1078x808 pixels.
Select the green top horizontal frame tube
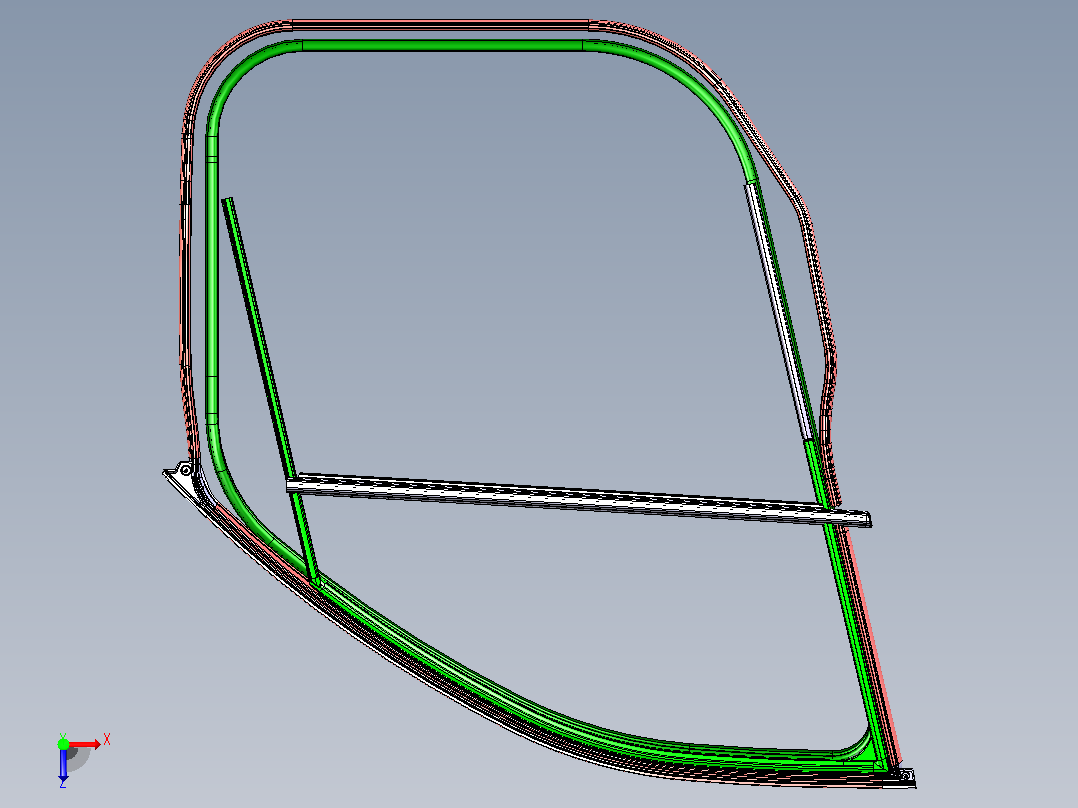point(442,45)
